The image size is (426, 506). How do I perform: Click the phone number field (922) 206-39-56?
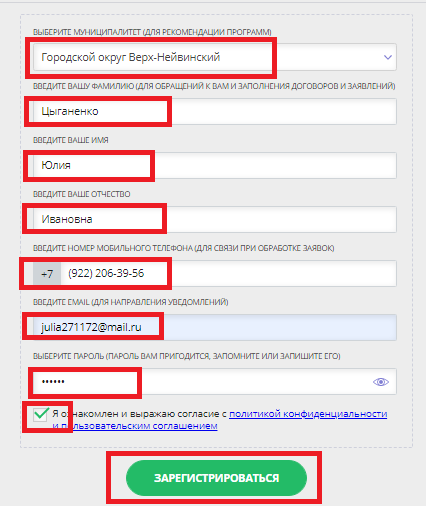229,273
